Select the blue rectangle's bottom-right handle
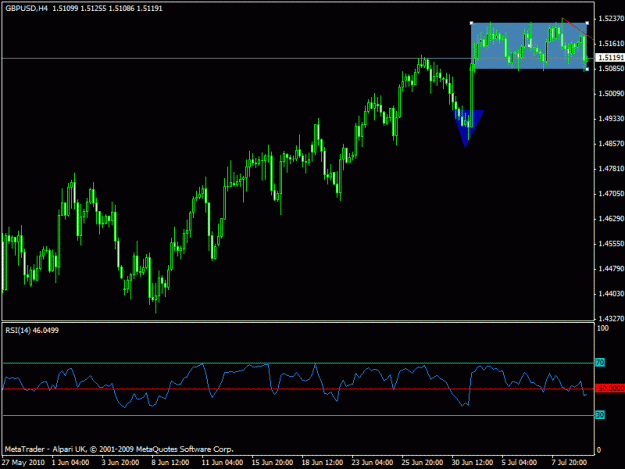625x469 pixels. pyautogui.click(x=587, y=69)
